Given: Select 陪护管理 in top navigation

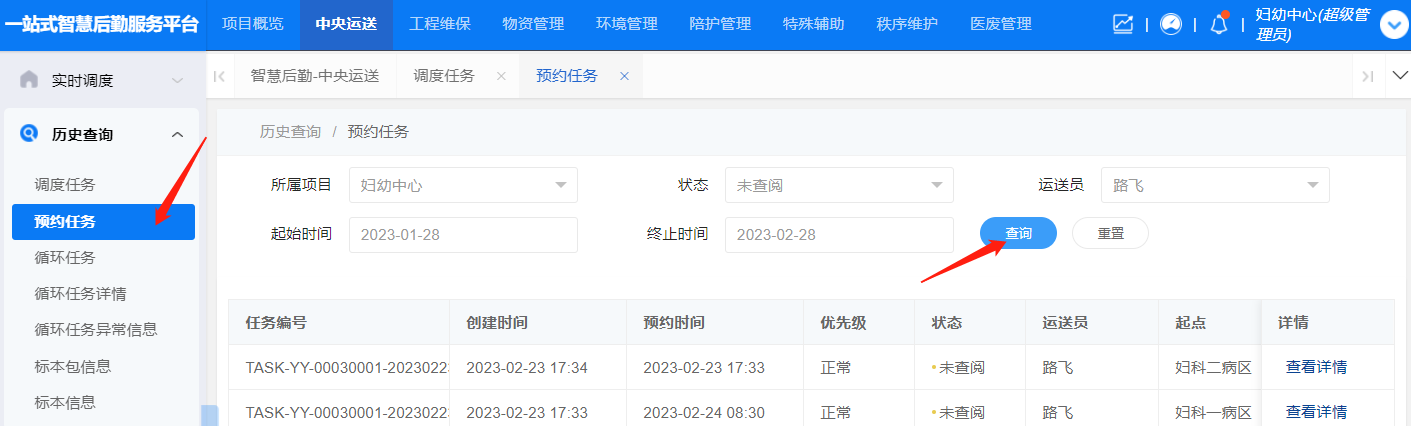Looking at the screenshot, I should (720, 24).
